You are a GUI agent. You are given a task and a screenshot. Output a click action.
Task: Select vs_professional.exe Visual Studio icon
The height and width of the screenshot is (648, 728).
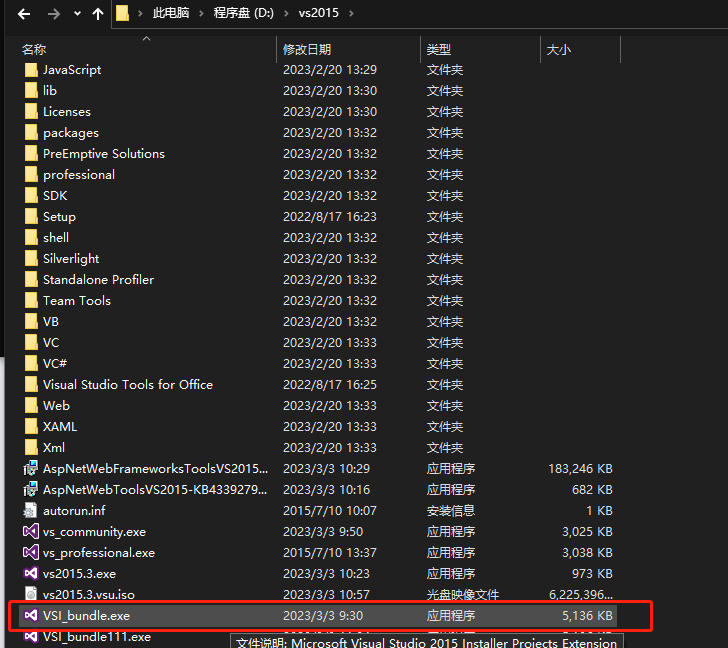[x=31, y=552]
